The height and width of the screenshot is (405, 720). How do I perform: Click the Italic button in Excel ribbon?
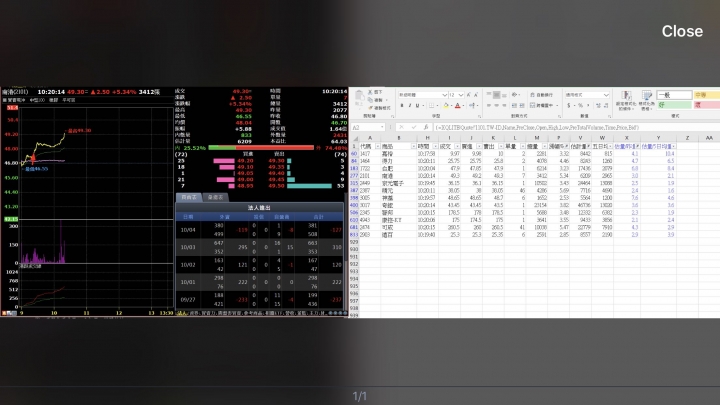pos(410,106)
